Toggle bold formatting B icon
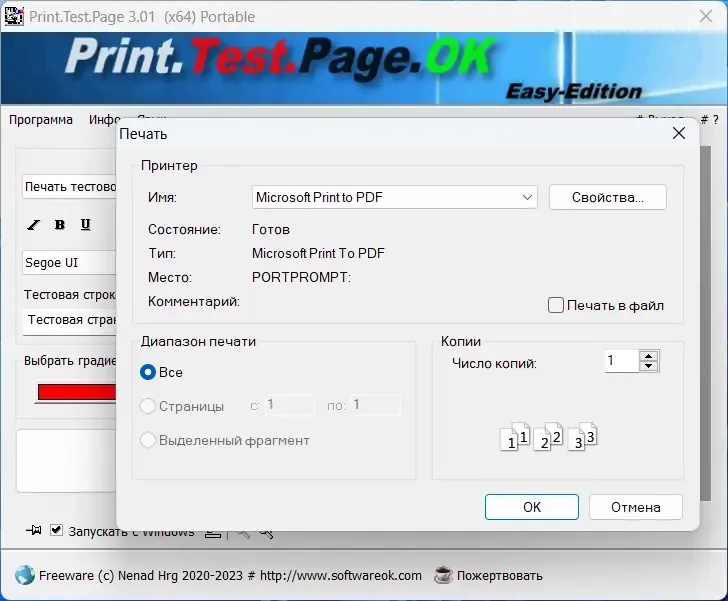 pos(59,225)
